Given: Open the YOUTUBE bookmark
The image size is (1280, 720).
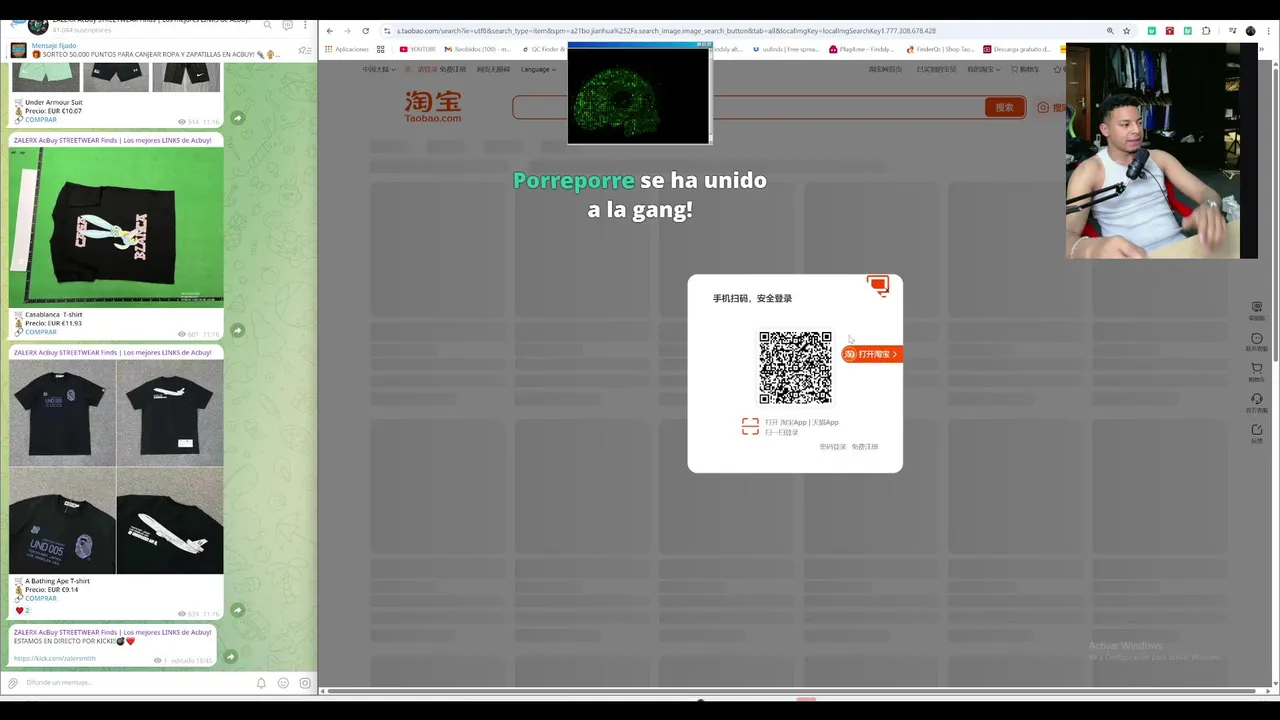Looking at the screenshot, I should point(417,49).
